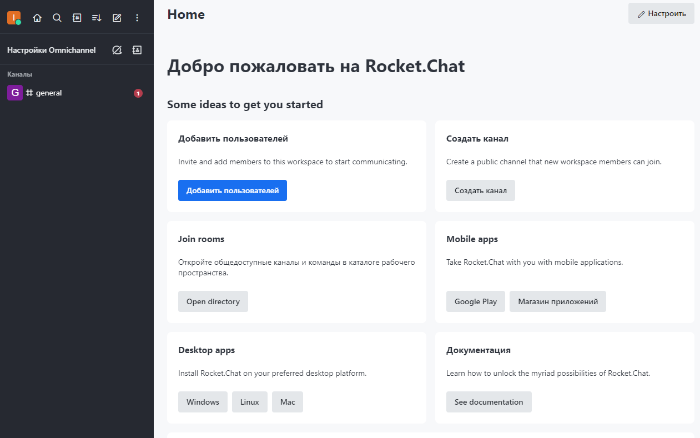Open the three-dot administration menu
Viewport: 700px width, 438px height.
click(137, 18)
